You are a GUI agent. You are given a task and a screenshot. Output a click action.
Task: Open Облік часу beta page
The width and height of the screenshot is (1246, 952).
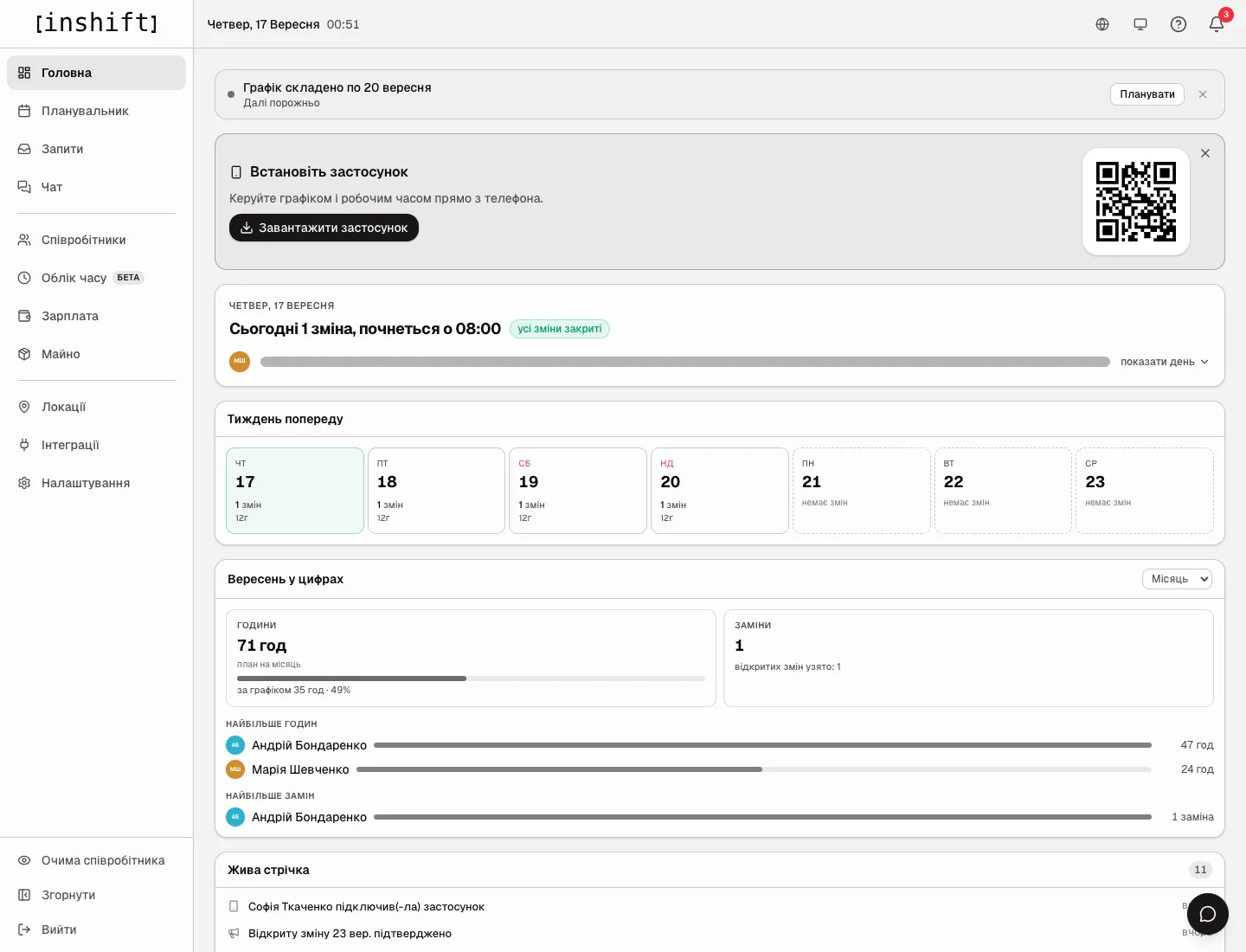[x=96, y=278]
